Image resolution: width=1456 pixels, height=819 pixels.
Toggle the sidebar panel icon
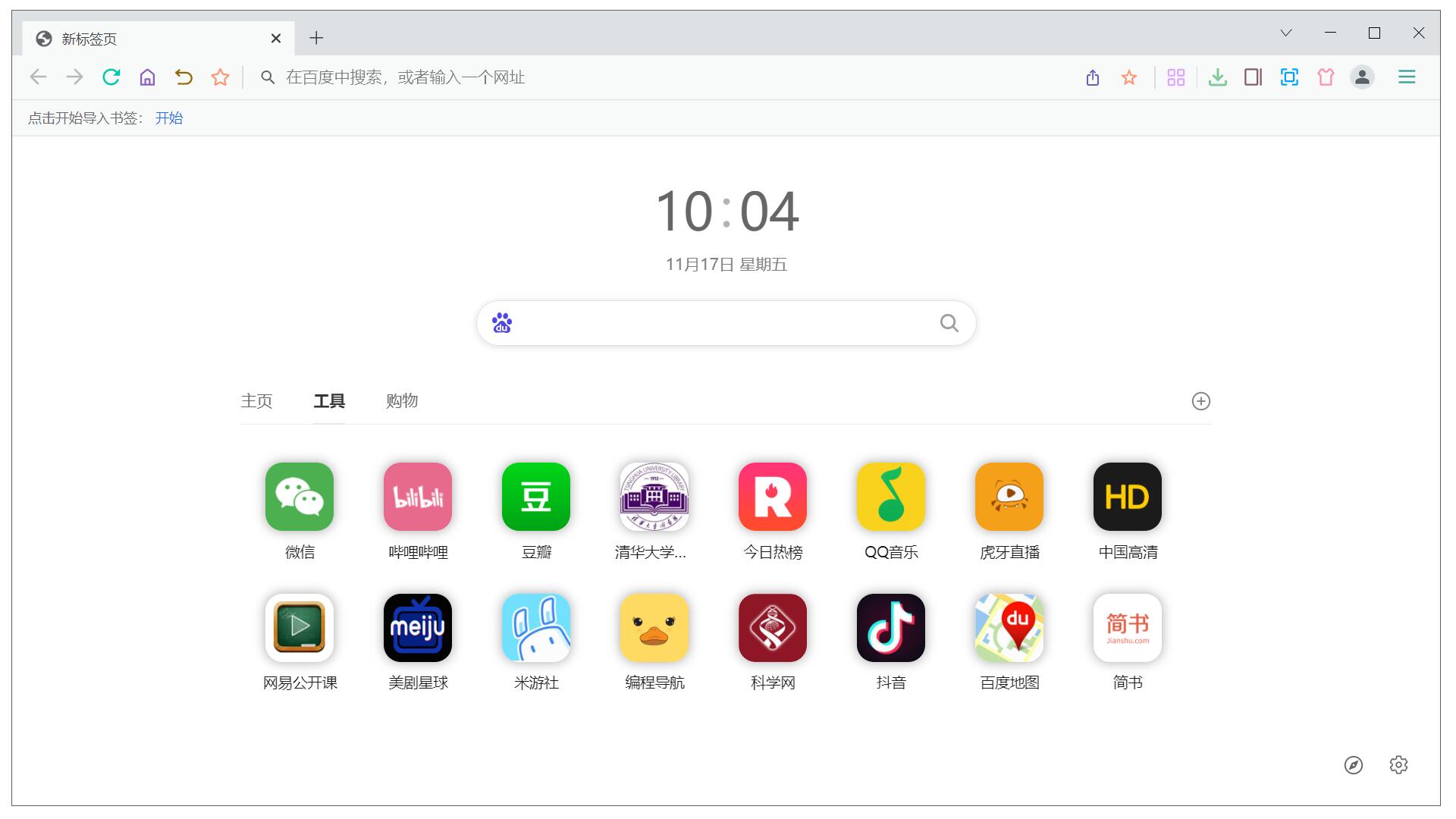[x=1253, y=77]
